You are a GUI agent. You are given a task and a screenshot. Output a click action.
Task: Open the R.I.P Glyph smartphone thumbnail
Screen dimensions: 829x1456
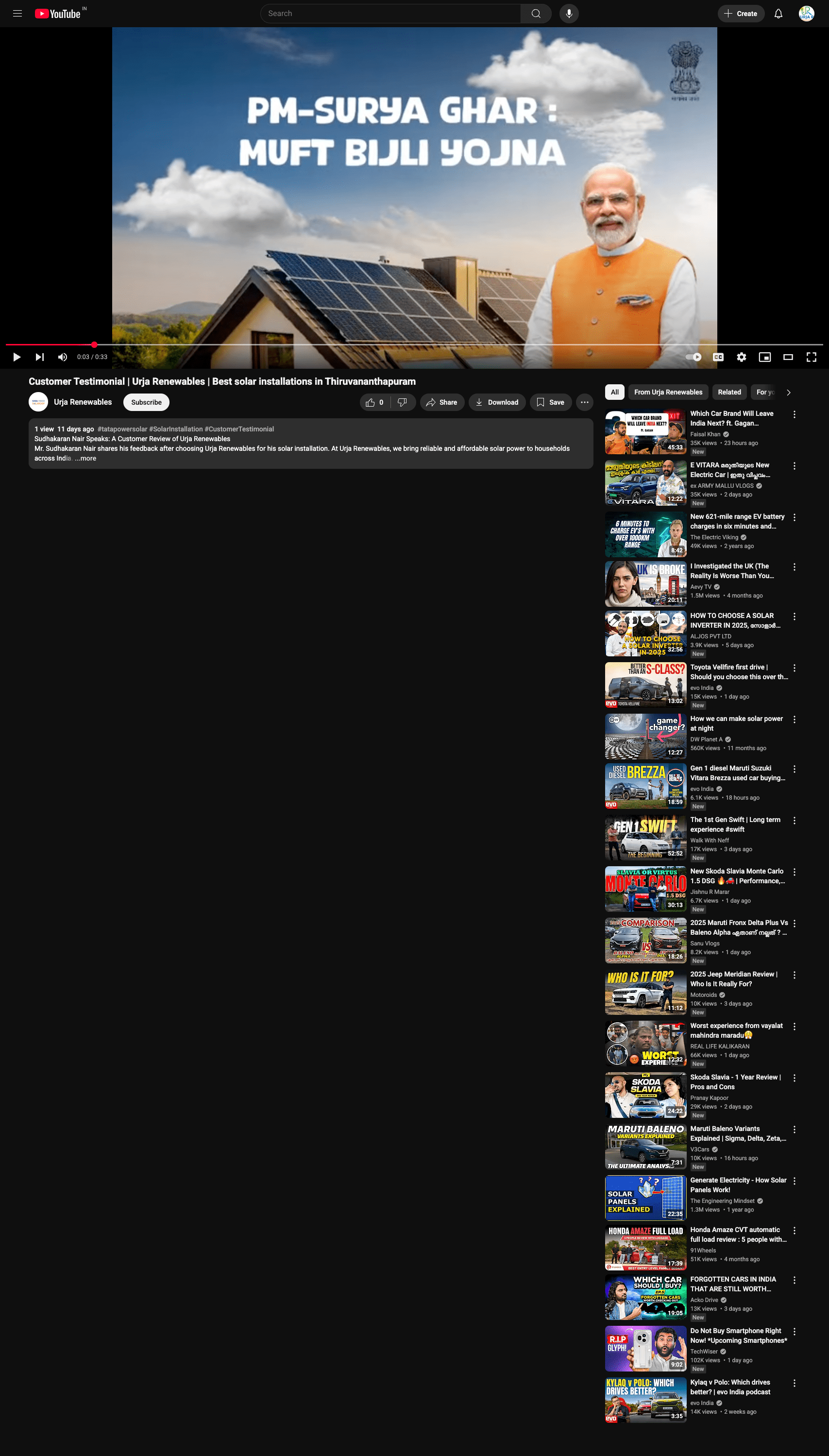pos(645,1349)
